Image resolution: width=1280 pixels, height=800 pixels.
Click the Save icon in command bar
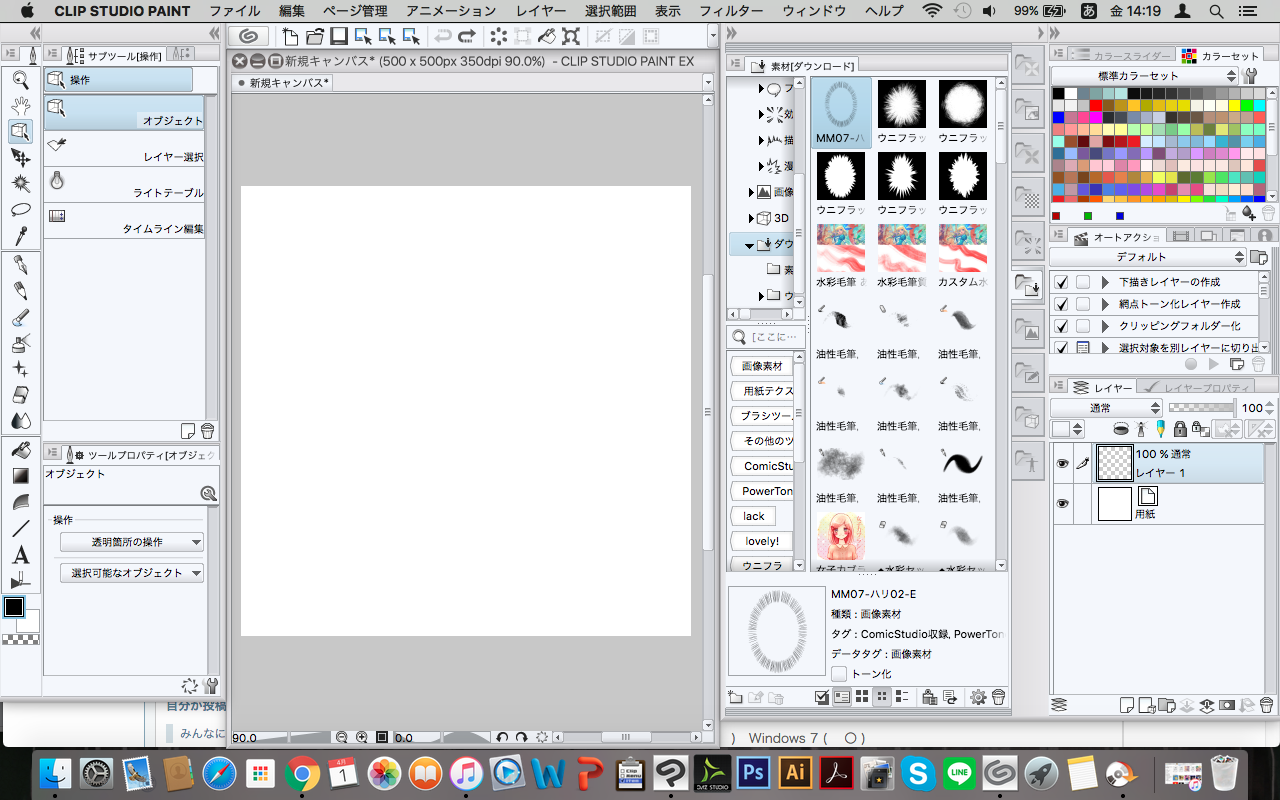pos(339,37)
